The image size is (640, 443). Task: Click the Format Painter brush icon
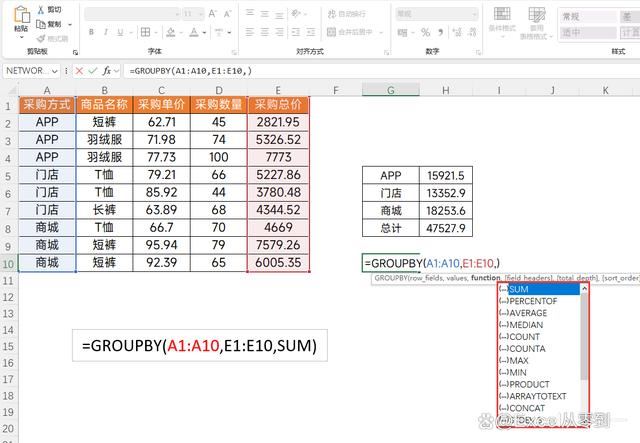[x=41, y=38]
